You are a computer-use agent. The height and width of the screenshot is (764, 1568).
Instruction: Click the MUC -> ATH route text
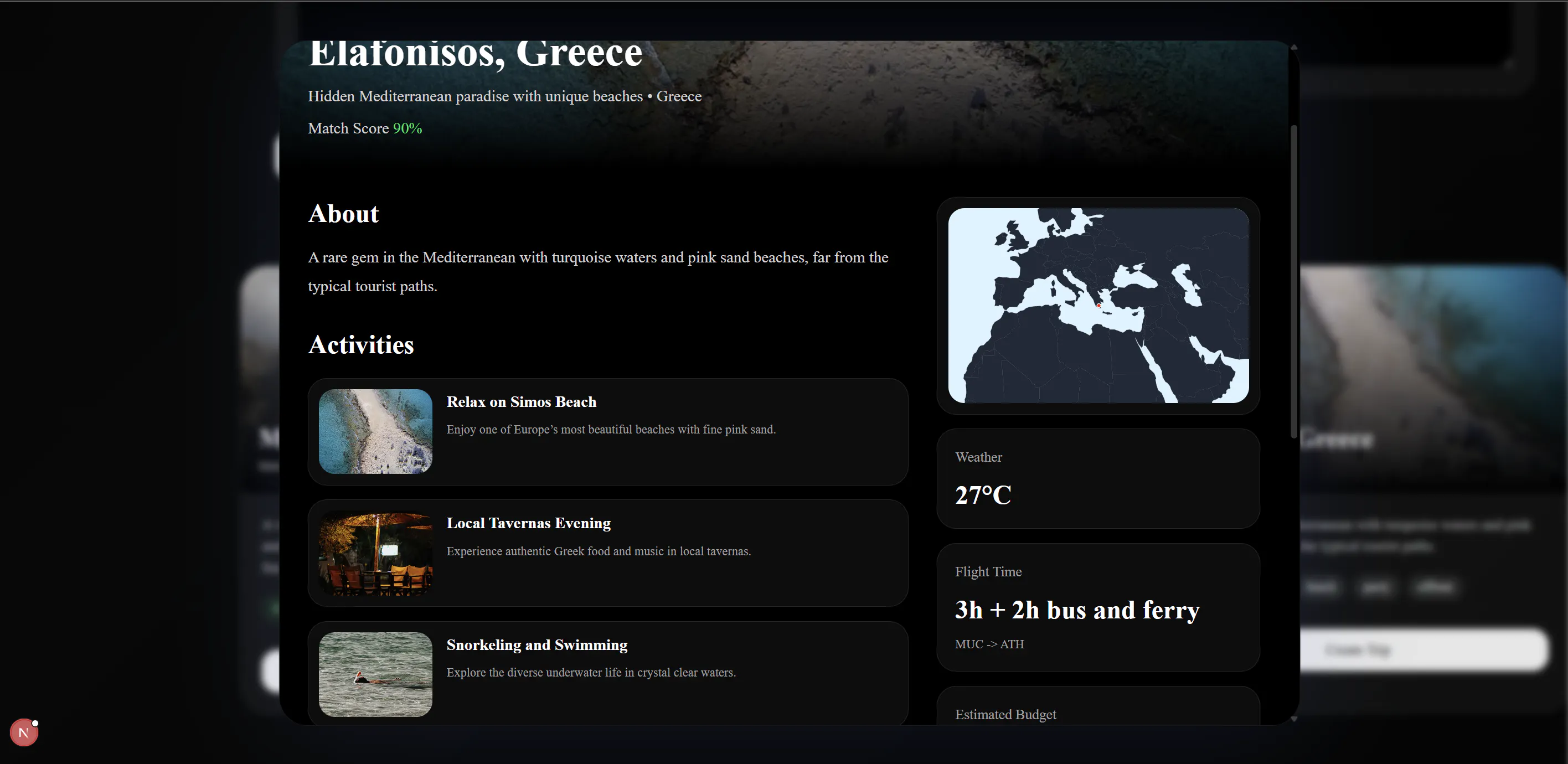point(989,644)
